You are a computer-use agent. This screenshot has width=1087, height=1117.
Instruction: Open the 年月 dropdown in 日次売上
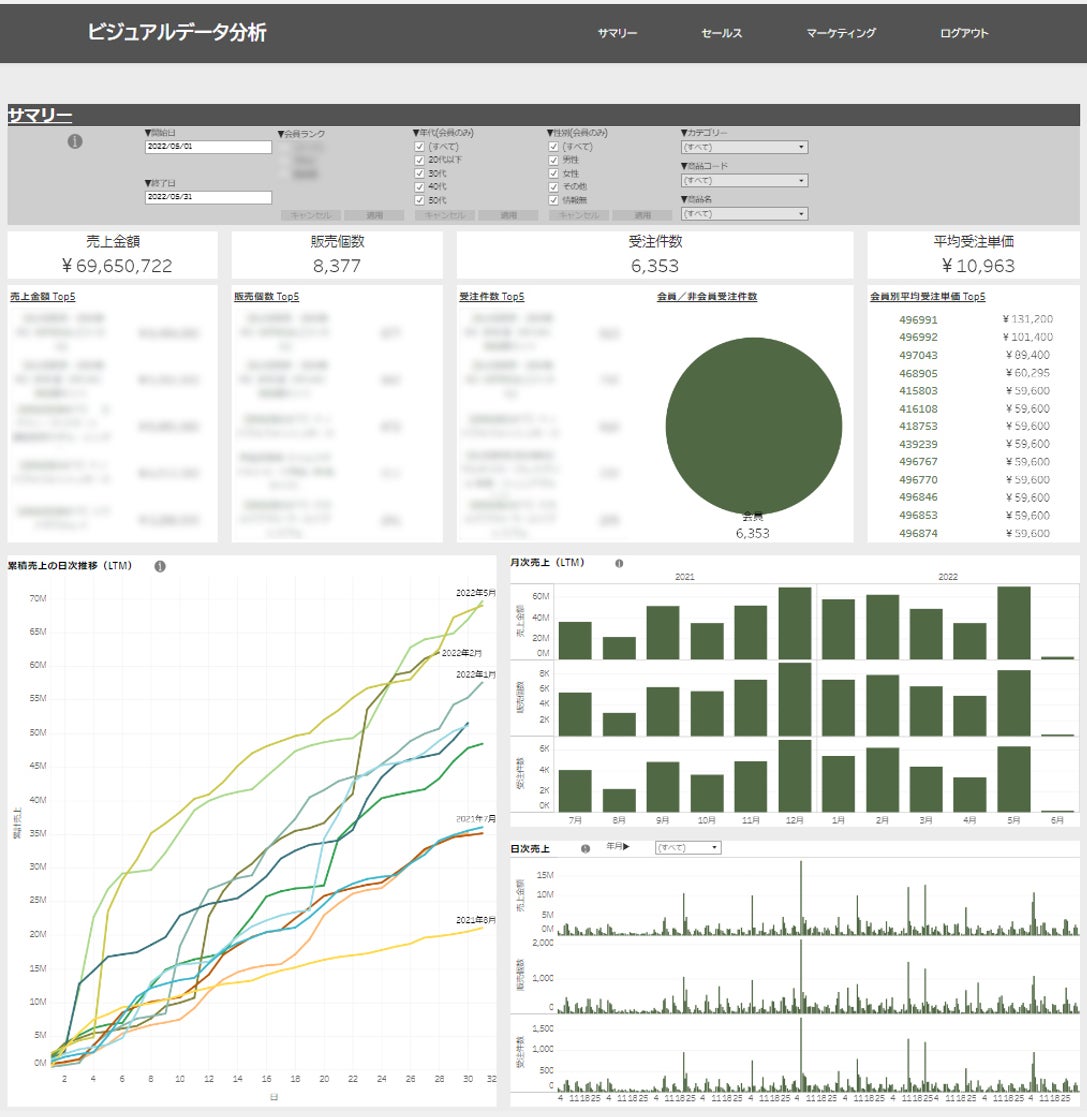point(688,848)
